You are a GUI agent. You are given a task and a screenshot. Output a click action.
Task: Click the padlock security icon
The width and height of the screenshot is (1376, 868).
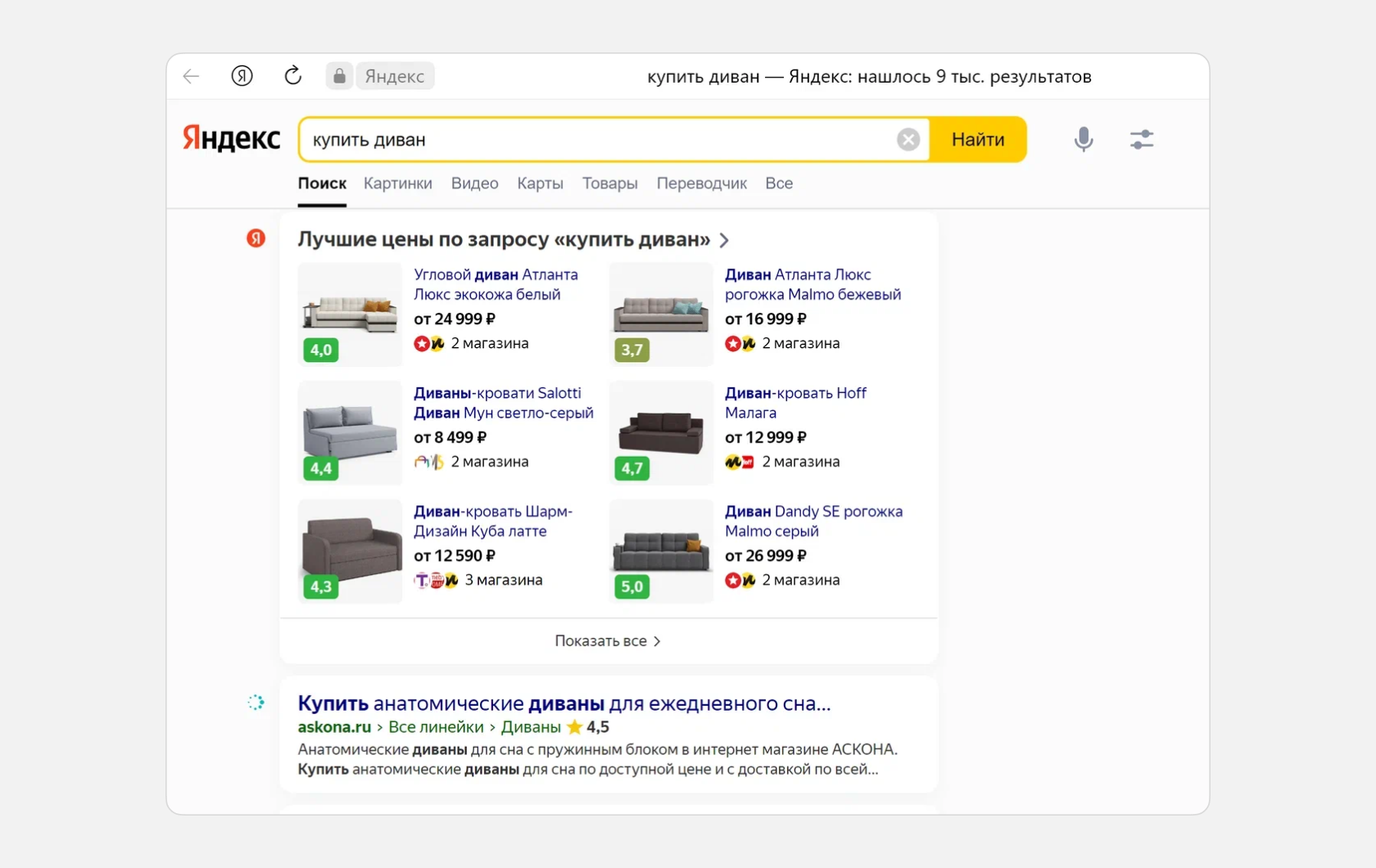(339, 76)
